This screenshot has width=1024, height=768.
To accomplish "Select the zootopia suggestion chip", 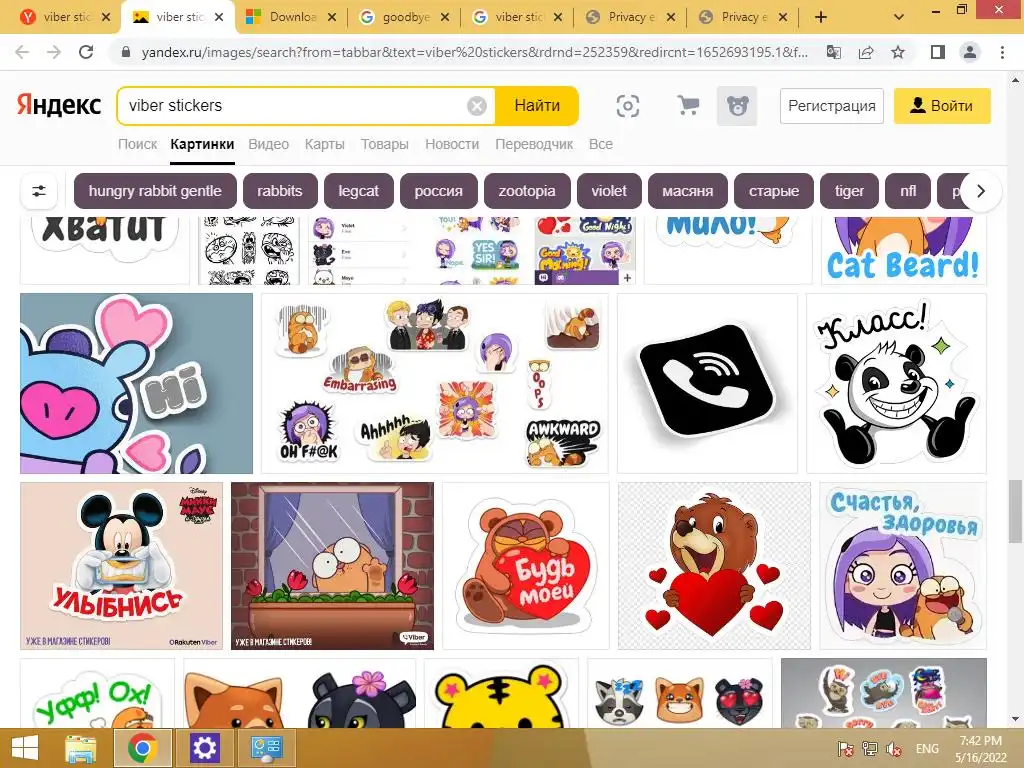I will 527,191.
